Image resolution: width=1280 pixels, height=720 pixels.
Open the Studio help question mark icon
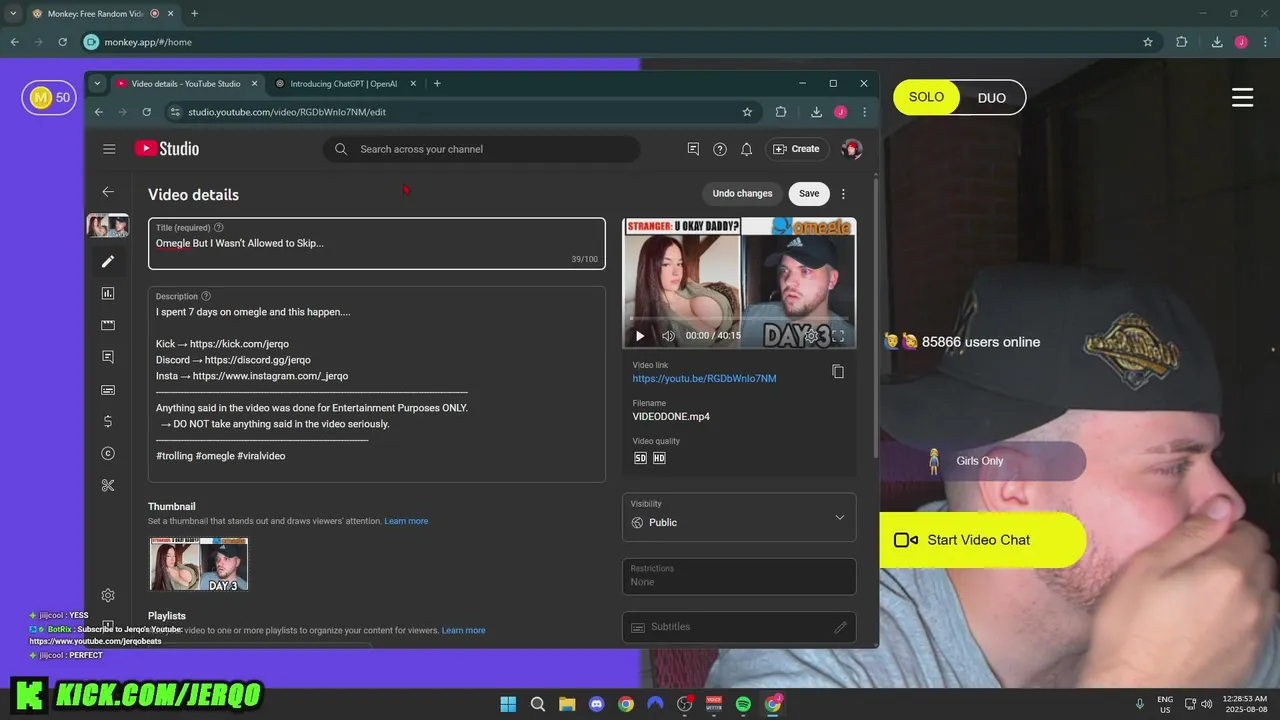click(x=720, y=149)
